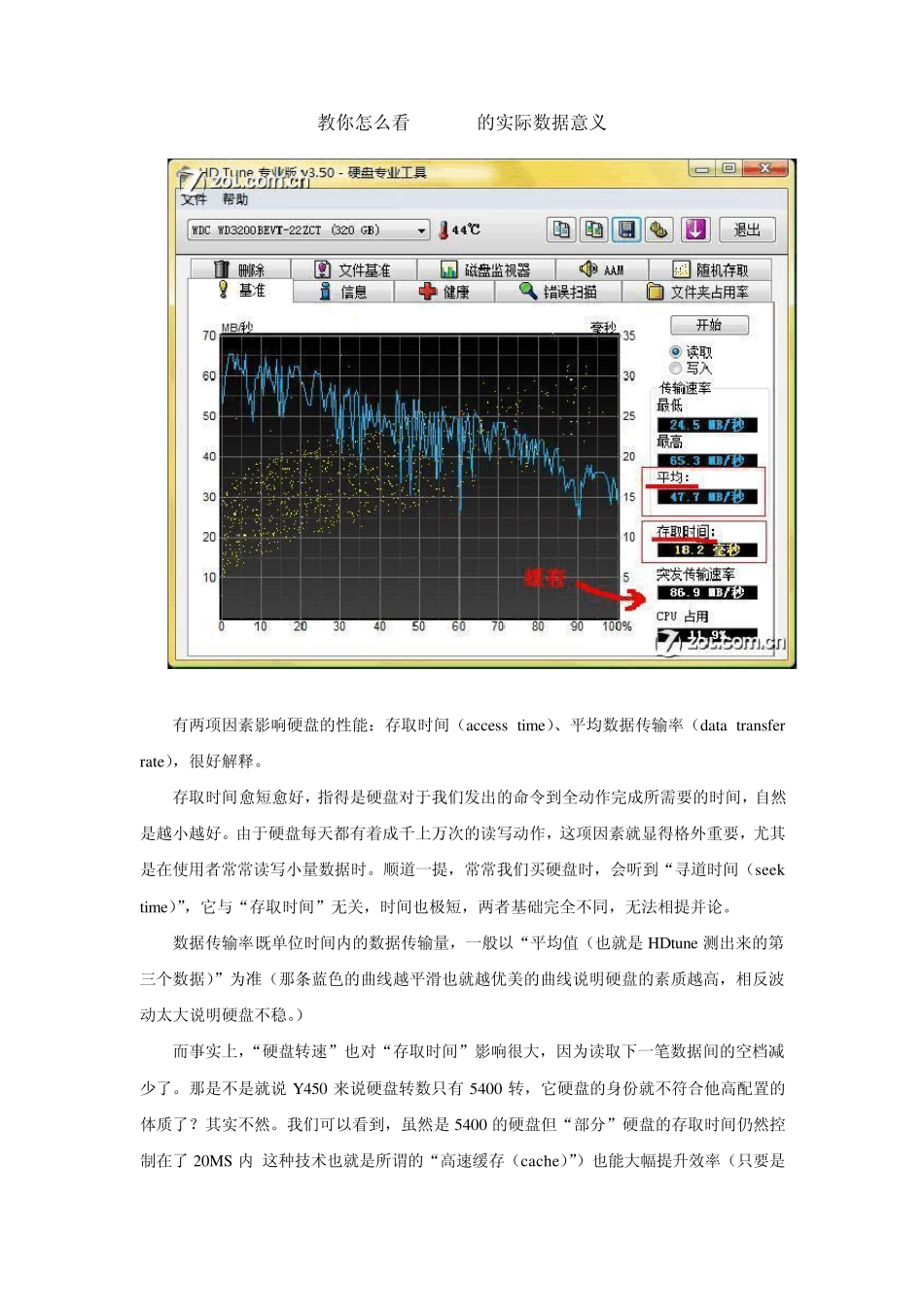Screen dimensions: 924x1307
Task: Click the dots icon on 随机存取 tab
Action: click(x=681, y=269)
